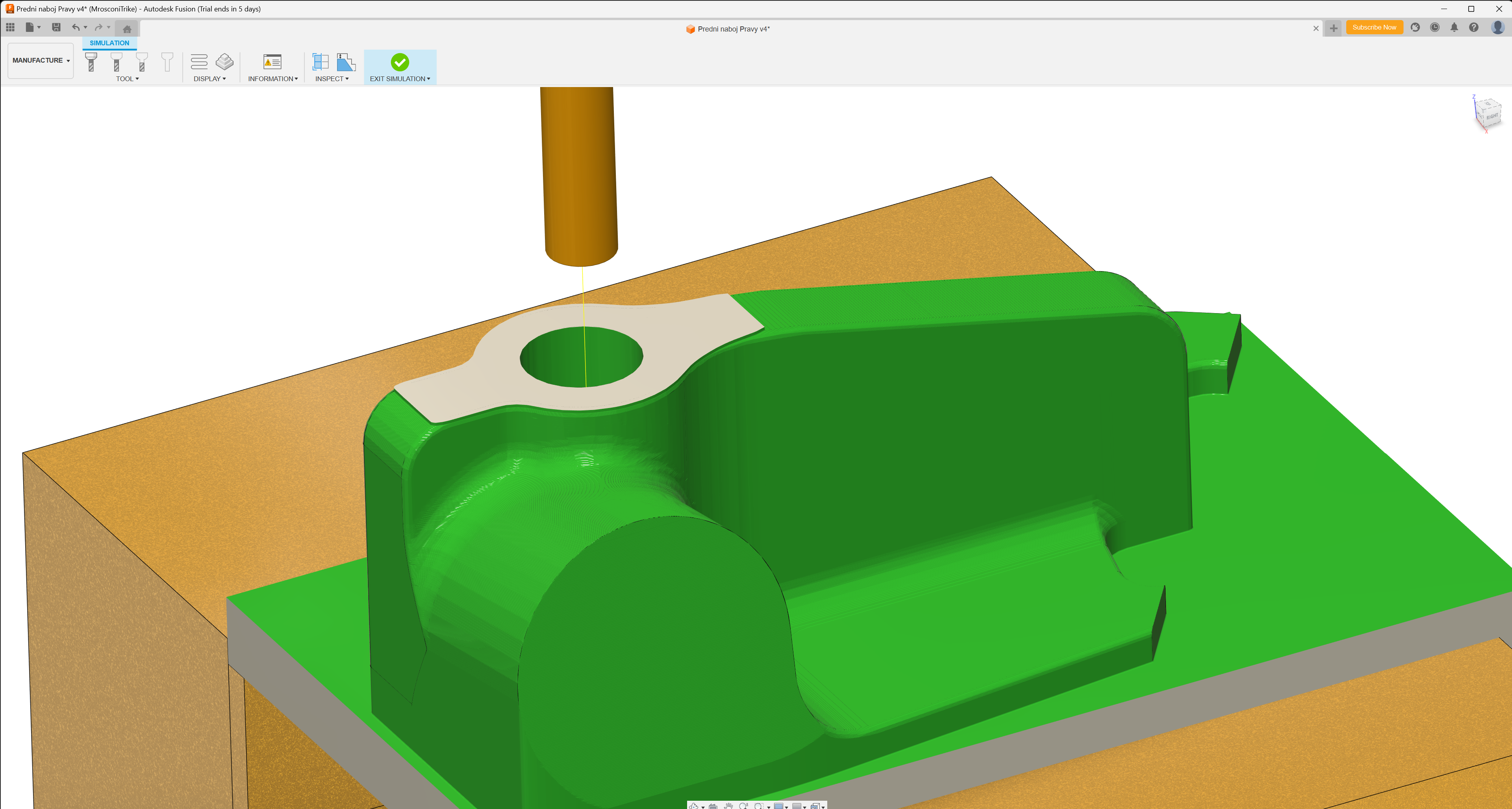Click the Subscribe Now button
The height and width of the screenshot is (809, 1512).
pos(1373,27)
